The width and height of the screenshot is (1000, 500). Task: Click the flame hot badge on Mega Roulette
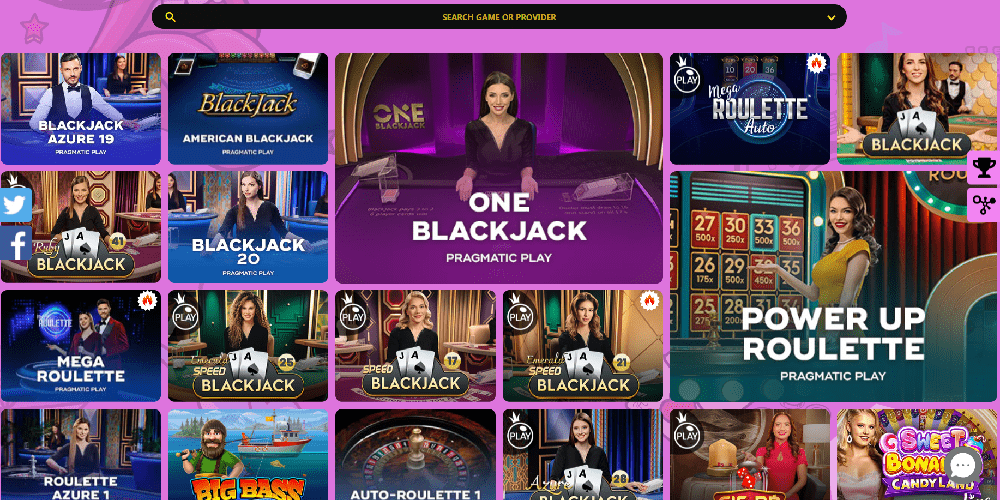pos(147,300)
